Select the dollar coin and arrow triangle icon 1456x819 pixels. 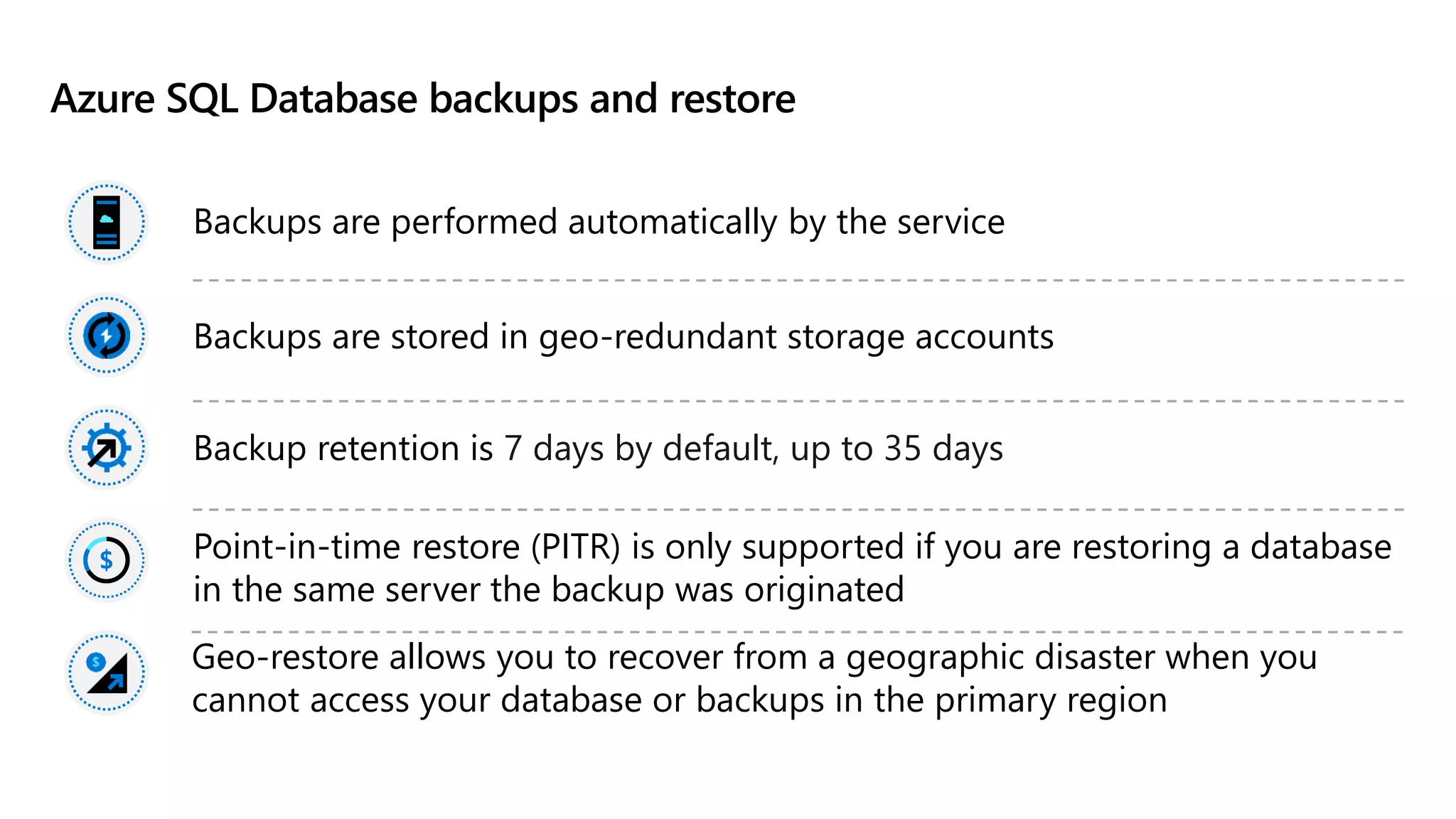[107, 673]
